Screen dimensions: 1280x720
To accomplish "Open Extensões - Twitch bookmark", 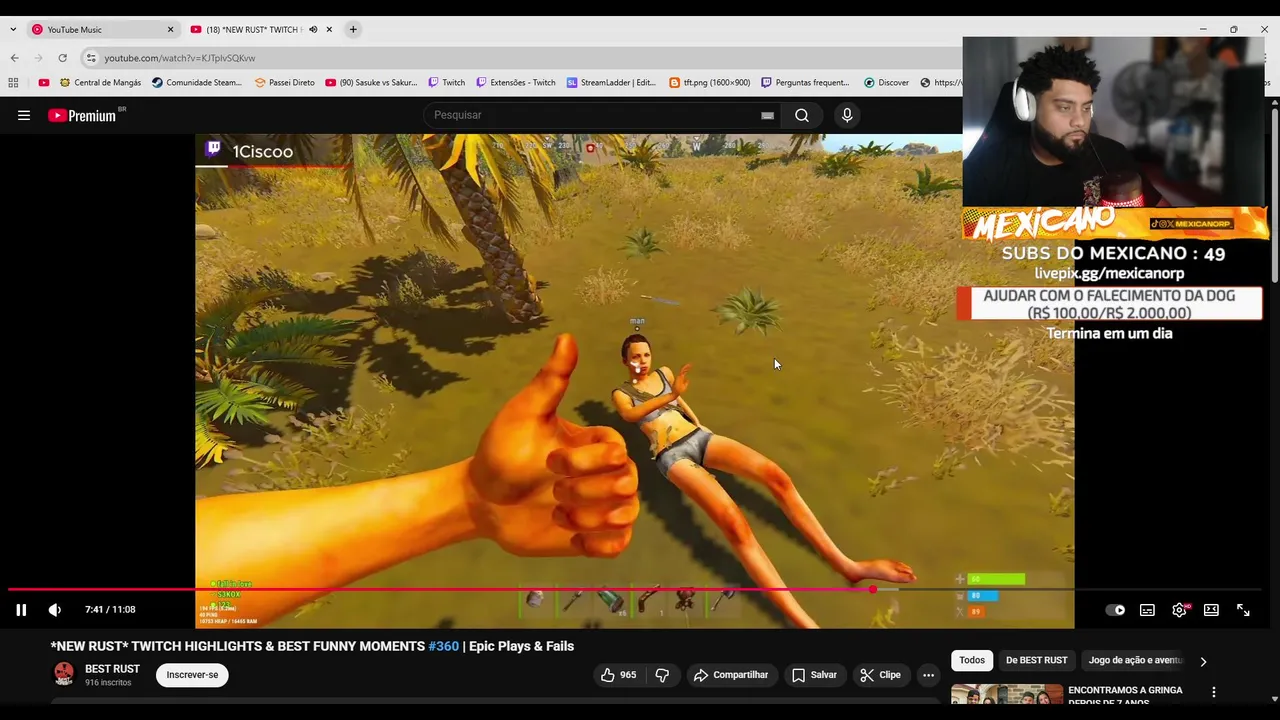I will click(516, 83).
